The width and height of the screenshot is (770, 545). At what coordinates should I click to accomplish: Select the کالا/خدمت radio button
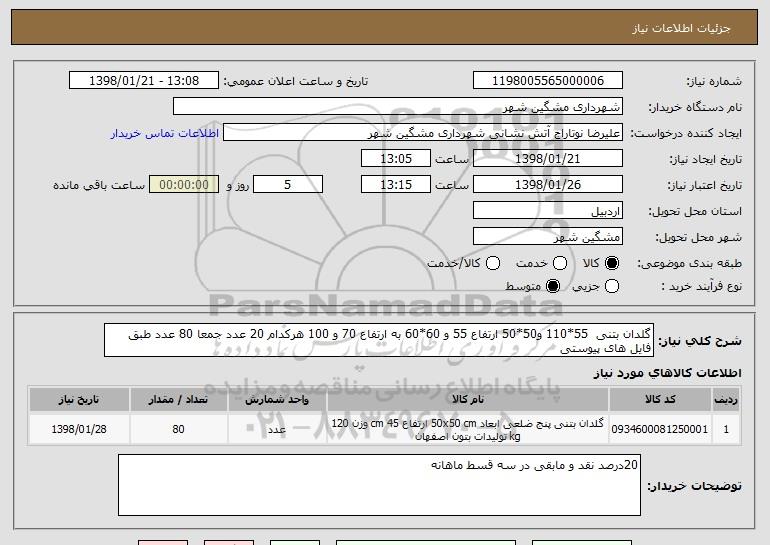(493, 263)
